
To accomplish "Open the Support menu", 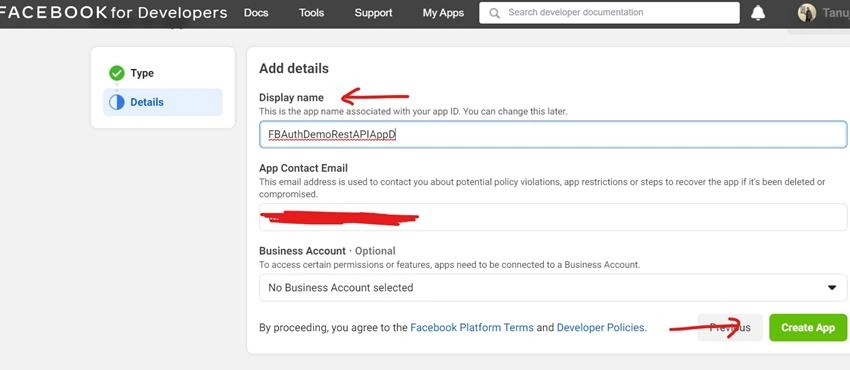I will (373, 13).
